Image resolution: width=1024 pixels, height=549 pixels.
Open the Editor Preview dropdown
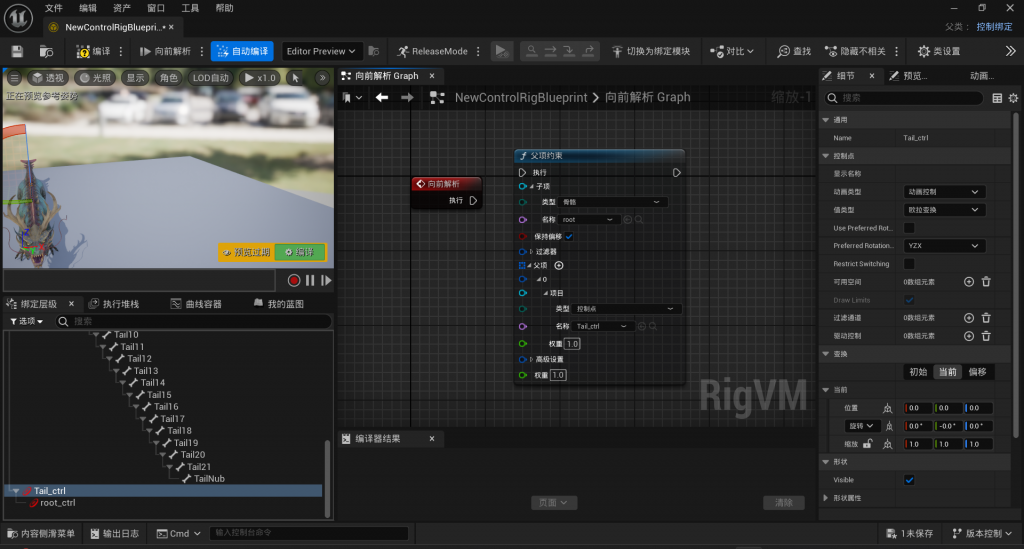coord(321,51)
